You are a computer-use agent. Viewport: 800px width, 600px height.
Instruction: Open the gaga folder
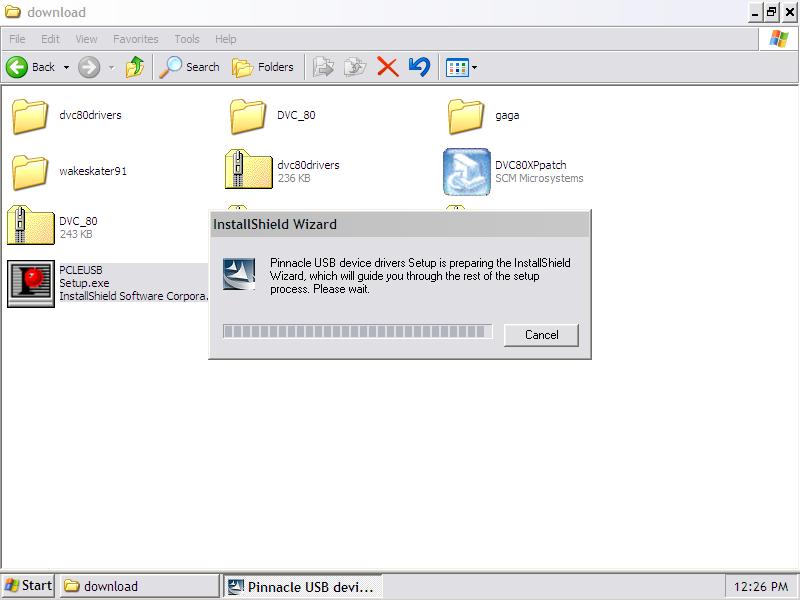click(x=466, y=115)
